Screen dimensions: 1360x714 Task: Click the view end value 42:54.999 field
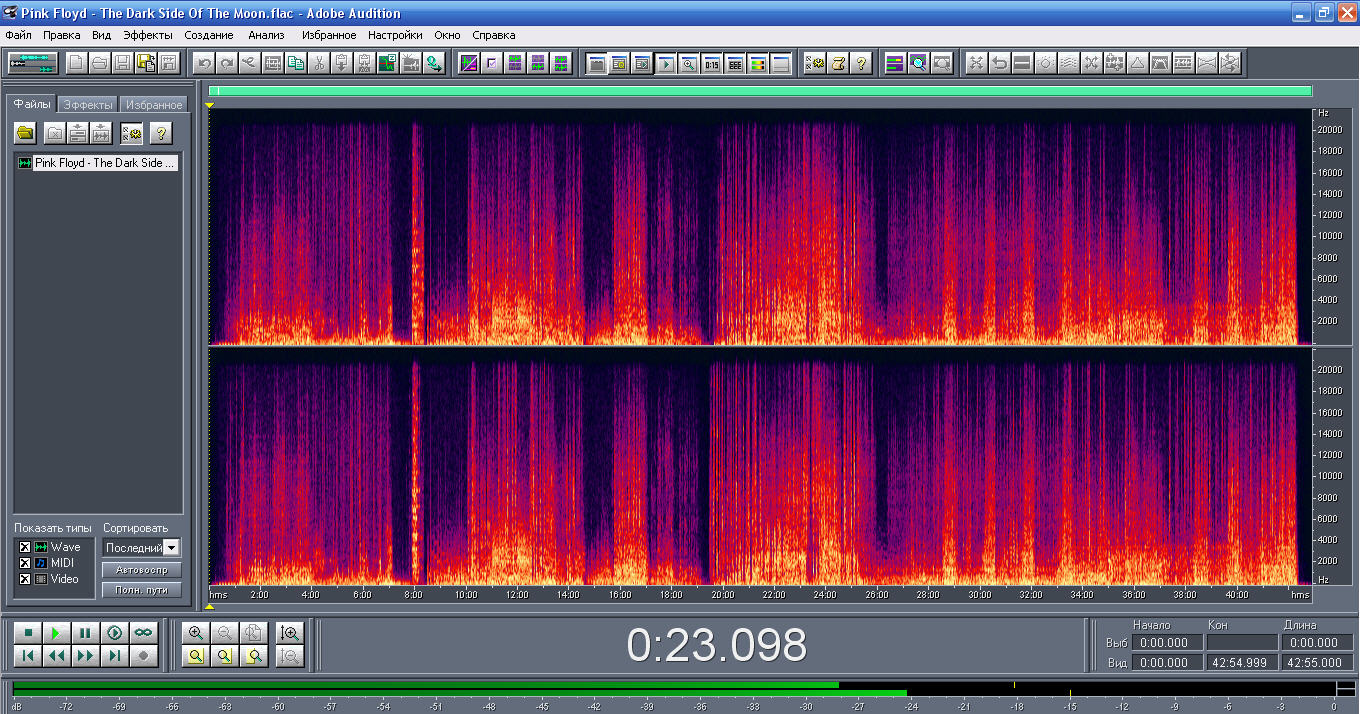[x=1242, y=662]
